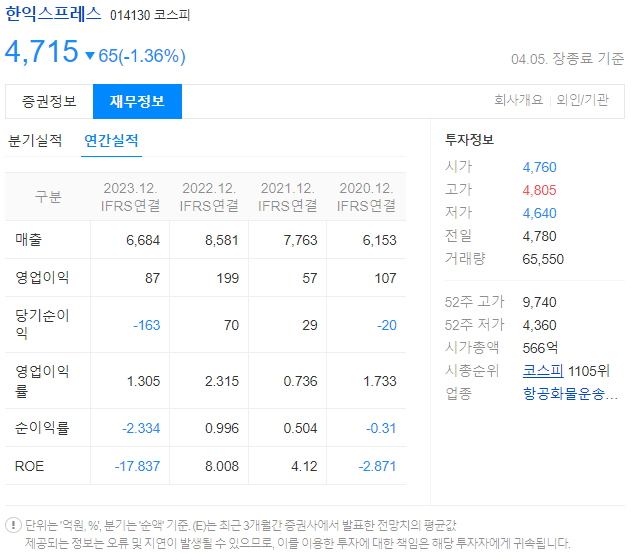Click the 거래량 value 65,550
The width and height of the screenshot is (631, 560).
(x=543, y=259)
